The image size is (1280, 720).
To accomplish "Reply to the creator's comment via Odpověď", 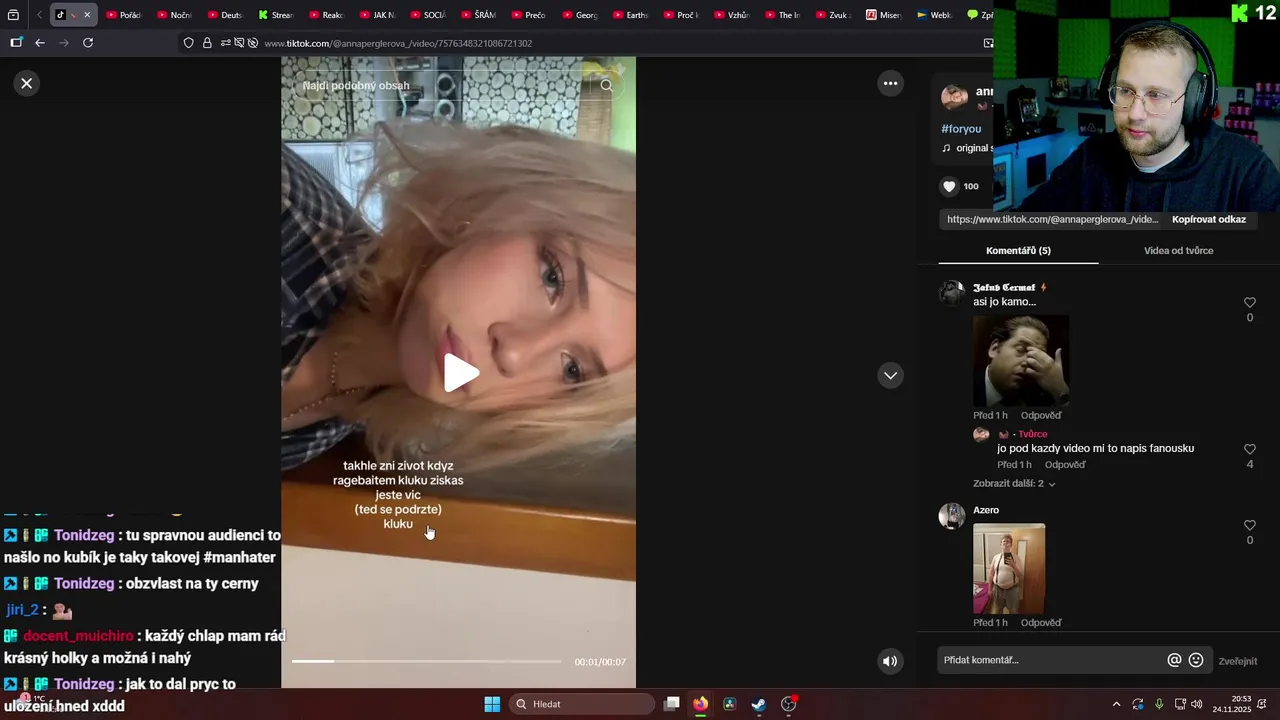I will (x=1065, y=464).
